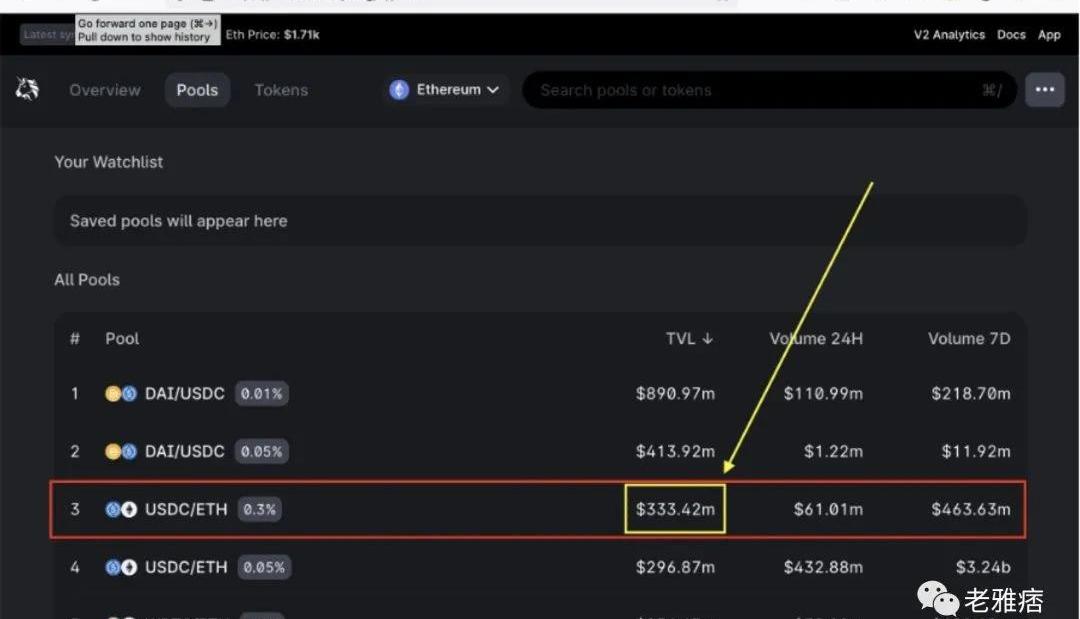
Task: Click the TVL value $890.97m
Action: (675, 394)
